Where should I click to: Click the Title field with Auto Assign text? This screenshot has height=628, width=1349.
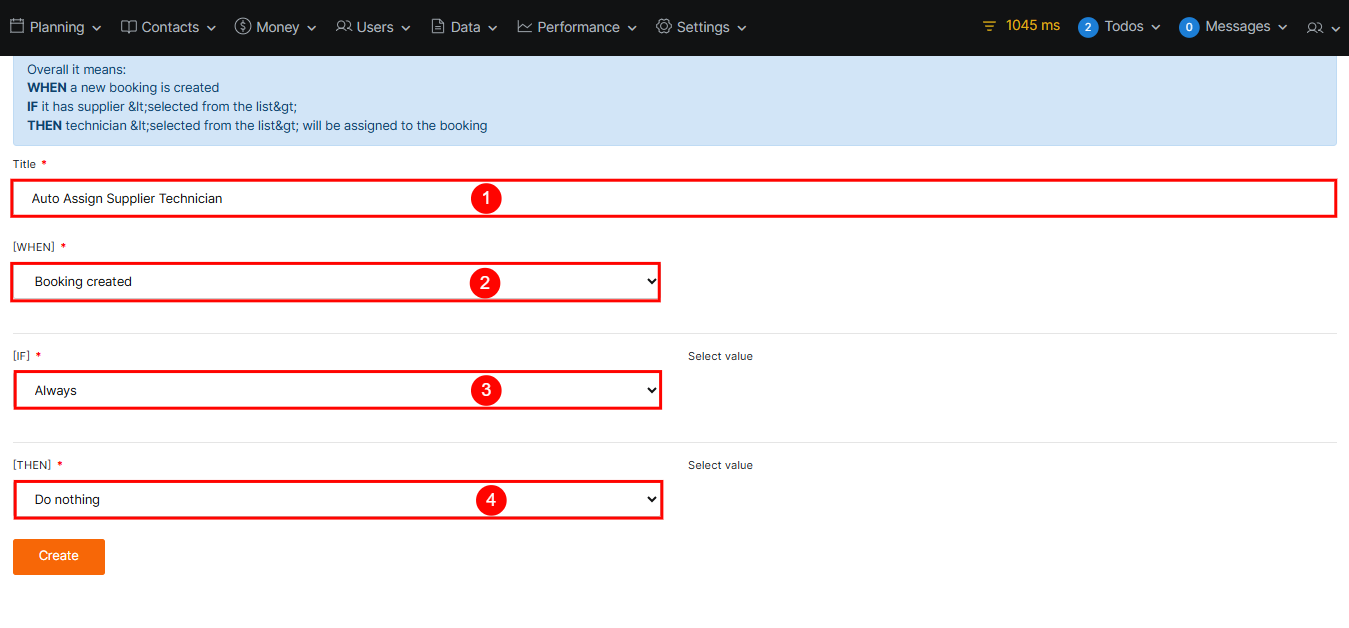click(x=673, y=199)
